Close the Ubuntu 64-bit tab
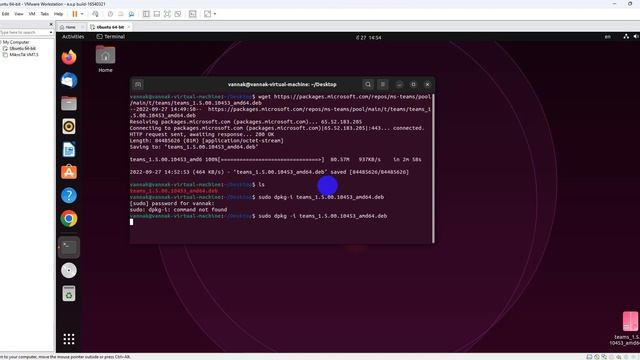Viewport: 640px width, 360px height. 129,27
